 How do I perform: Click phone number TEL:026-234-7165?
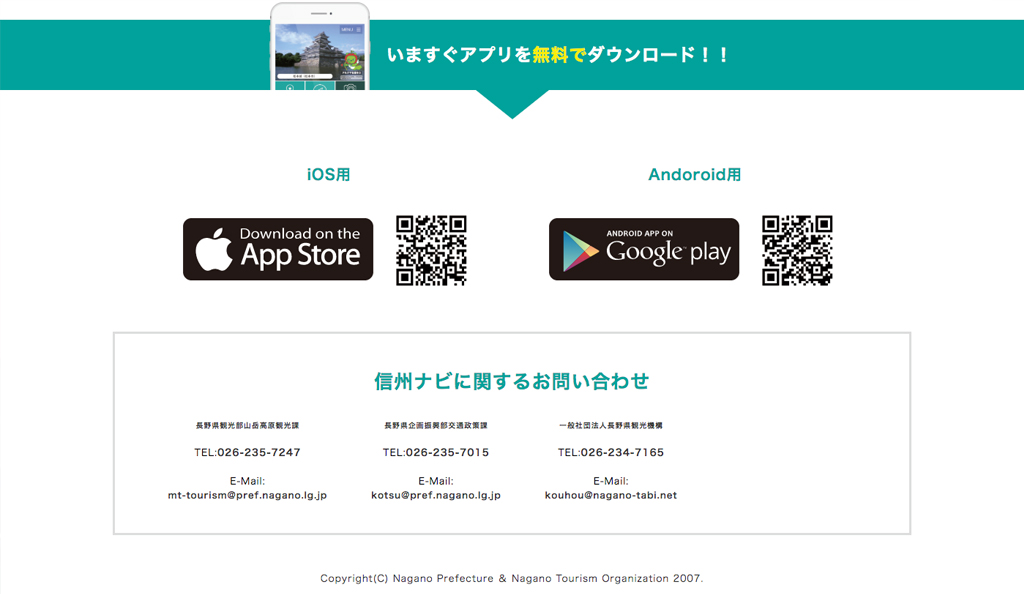[611, 452]
